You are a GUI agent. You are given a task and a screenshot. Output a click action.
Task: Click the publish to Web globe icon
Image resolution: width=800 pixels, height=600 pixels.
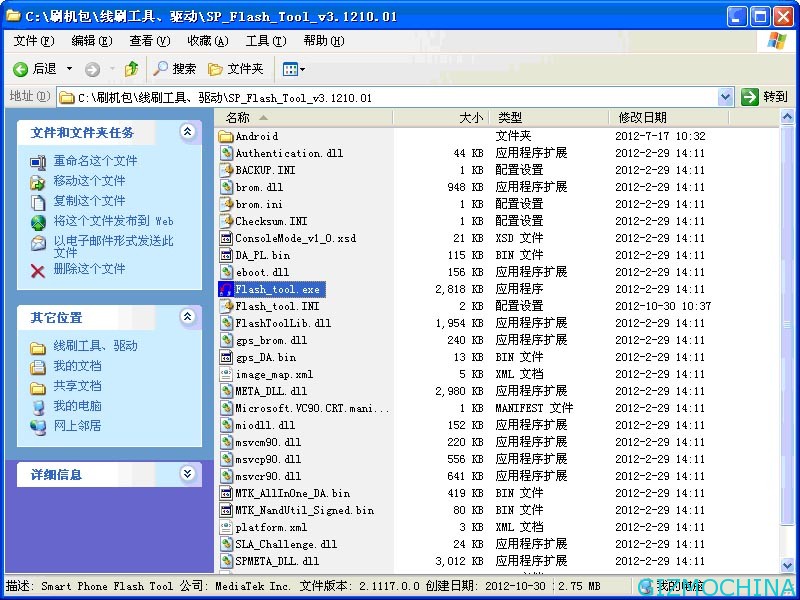click(38, 222)
